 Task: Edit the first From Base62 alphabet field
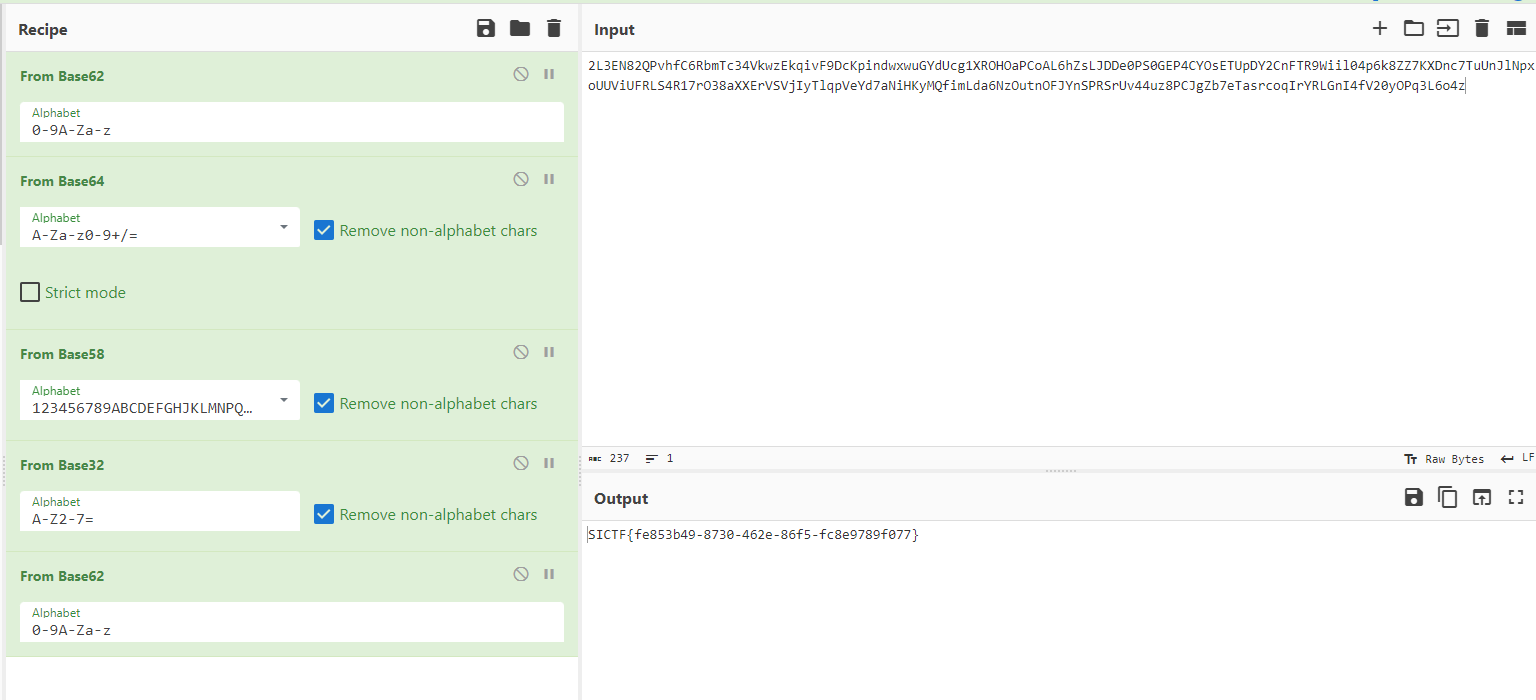coord(292,129)
